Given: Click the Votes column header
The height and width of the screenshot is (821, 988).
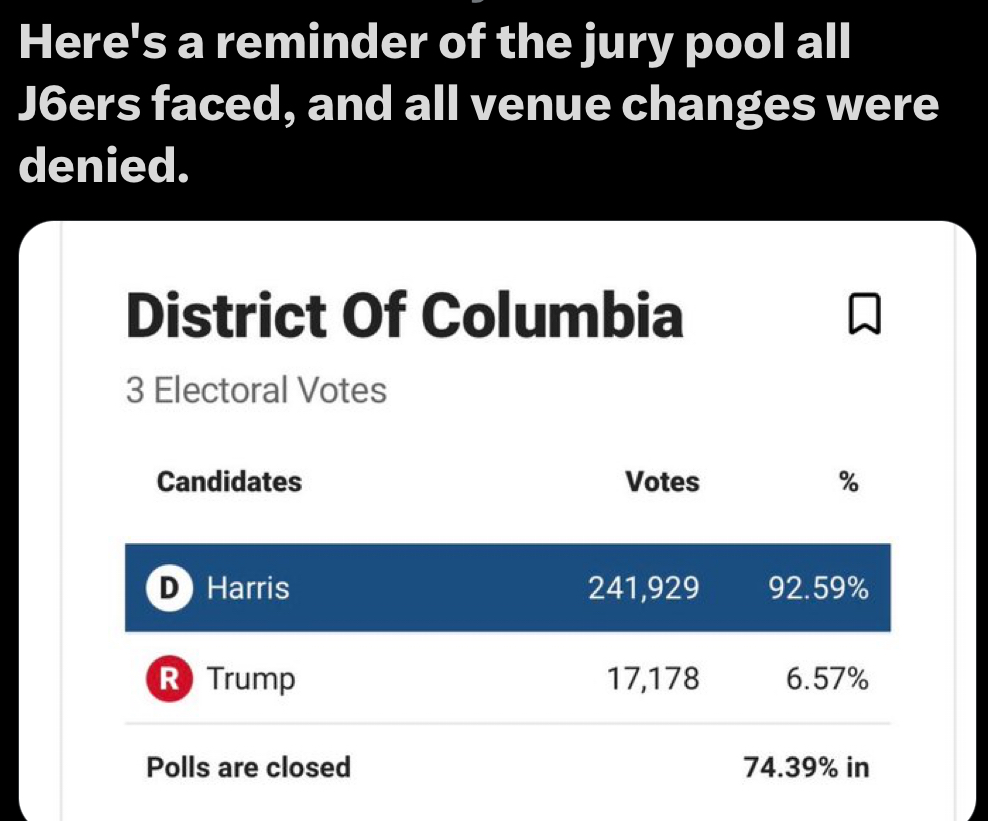Looking at the screenshot, I should pos(662,481).
